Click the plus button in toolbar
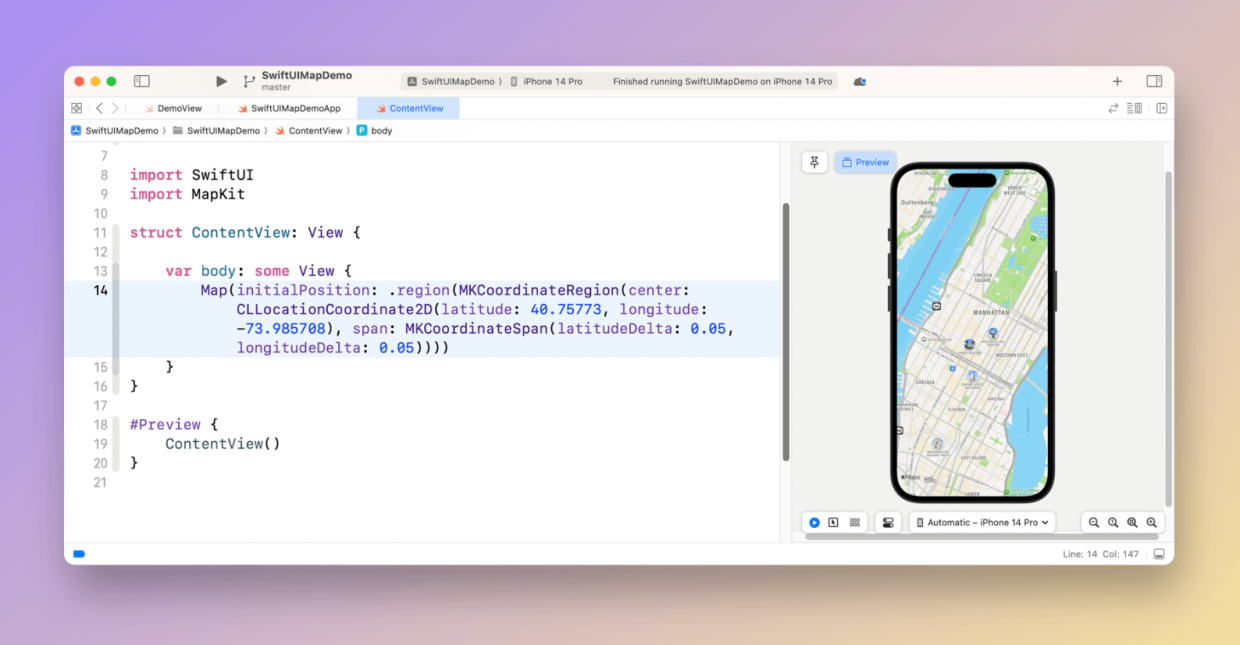 click(x=1117, y=81)
